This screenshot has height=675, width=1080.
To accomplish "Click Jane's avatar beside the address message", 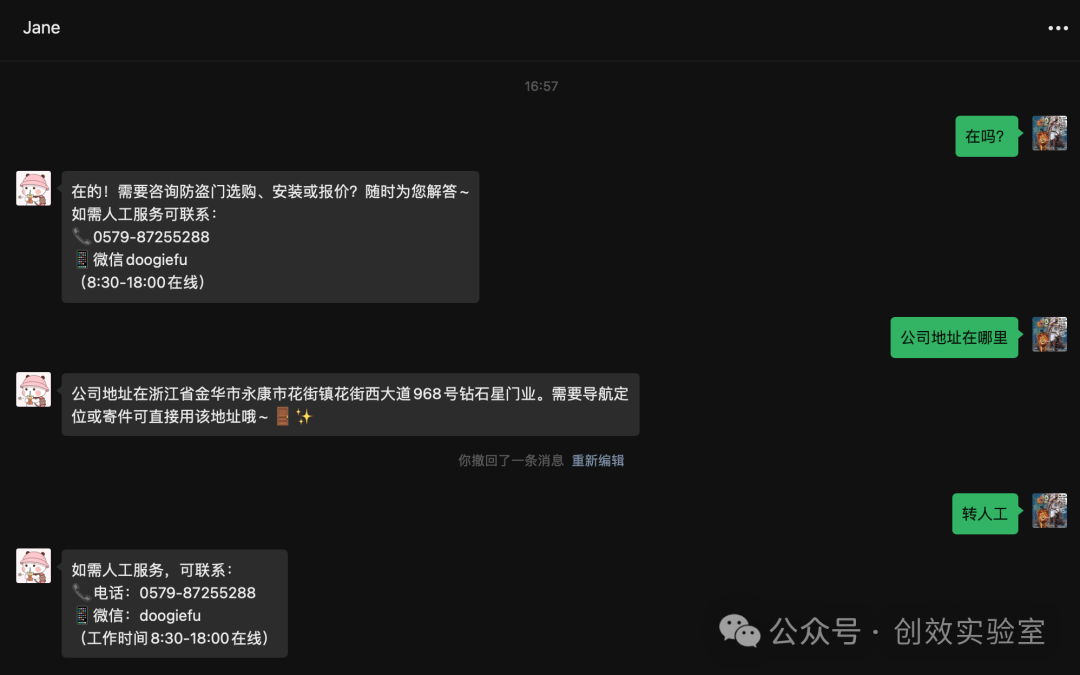I will pyautogui.click(x=33, y=389).
